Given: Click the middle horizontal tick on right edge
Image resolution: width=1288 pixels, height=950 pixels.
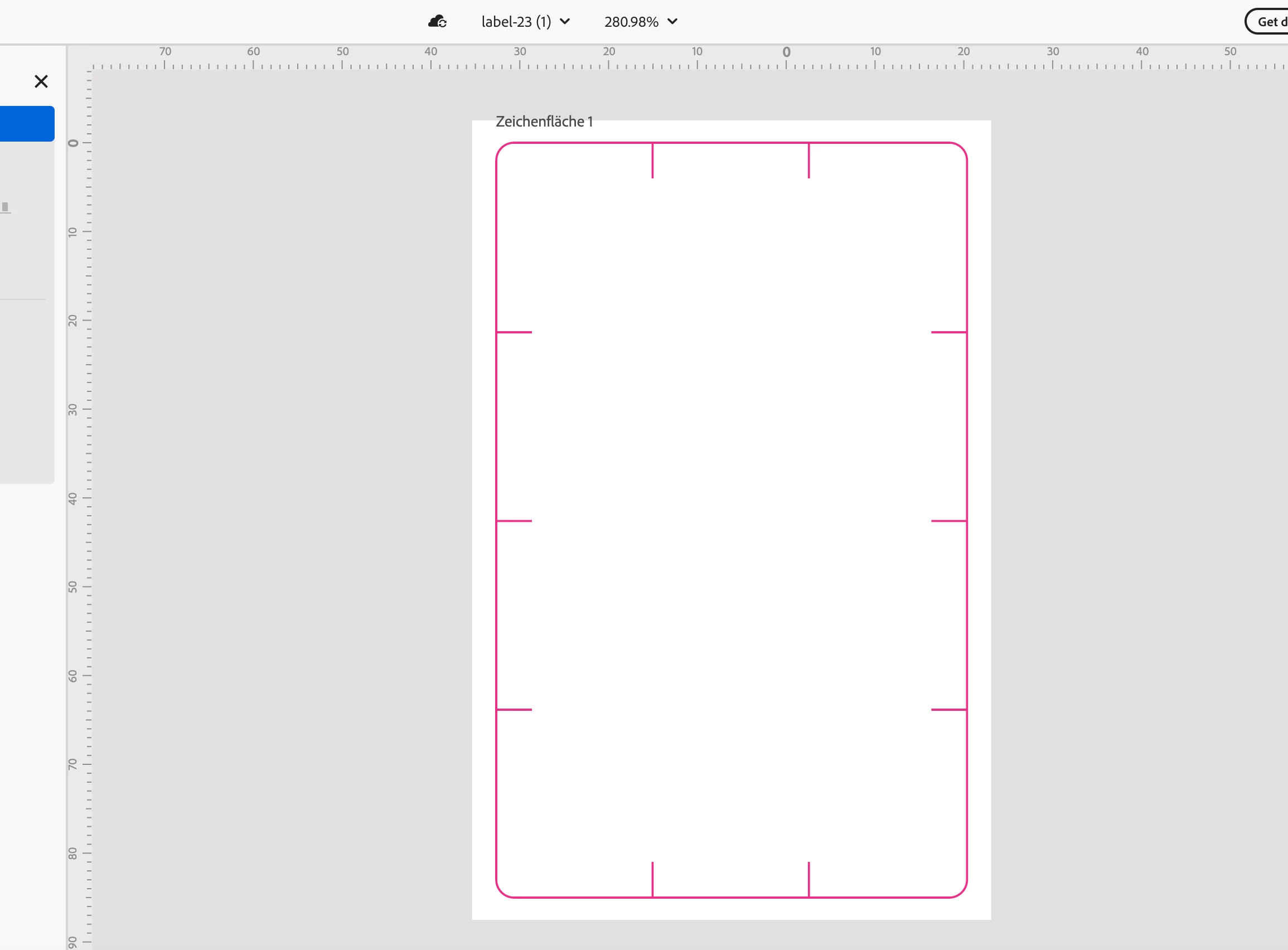Looking at the screenshot, I should click(x=948, y=521).
